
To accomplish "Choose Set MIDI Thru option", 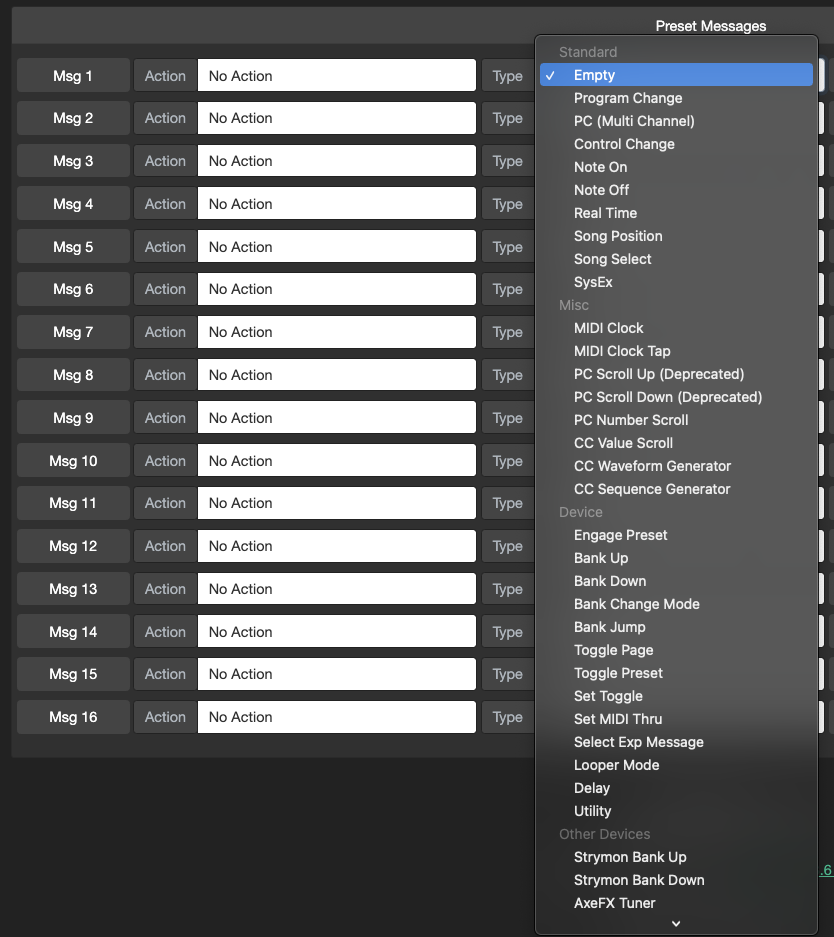I will pos(618,719).
